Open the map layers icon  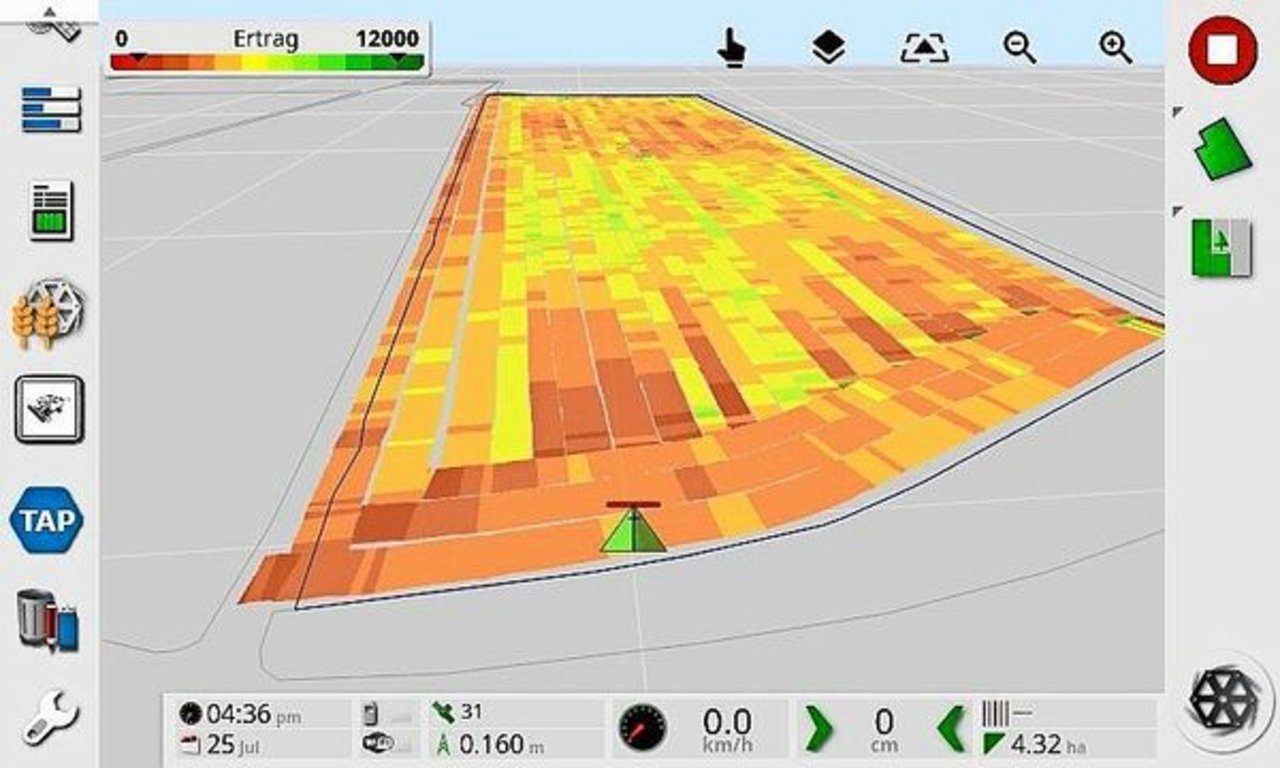pos(828,47)
